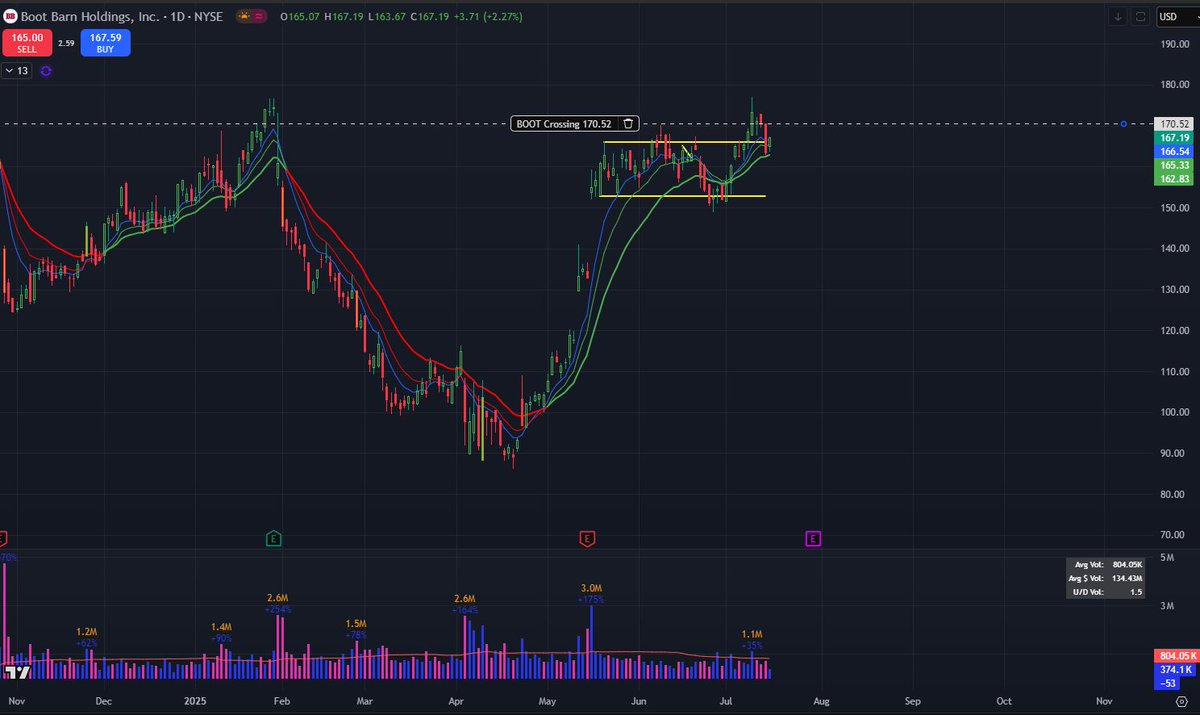
Task: Click the red 165.00 SELL button
Action: (x=26, y=42)
